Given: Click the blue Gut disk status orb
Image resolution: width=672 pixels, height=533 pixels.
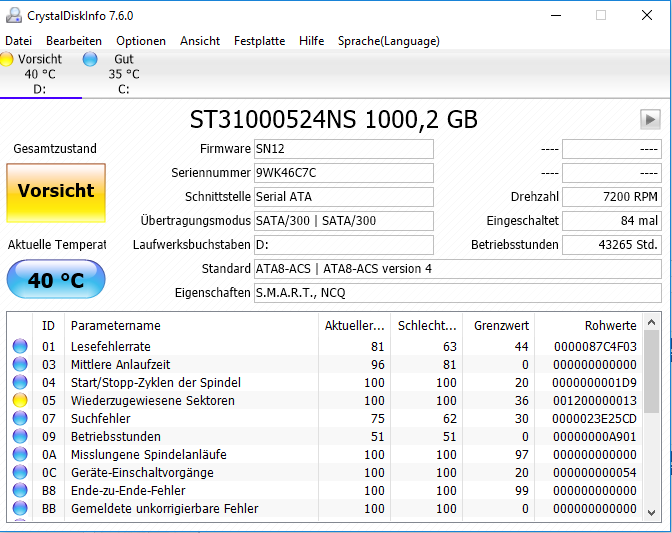Looking at the screenshot, I should click(90, 59).
